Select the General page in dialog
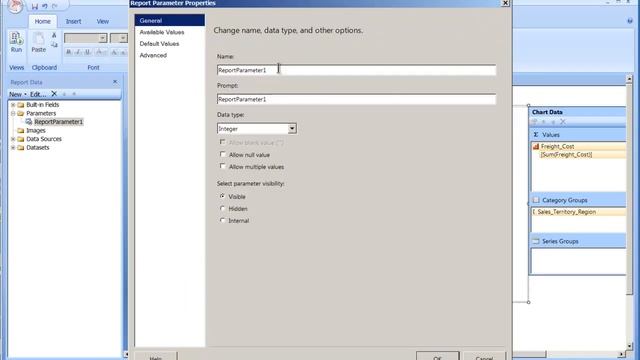 170,20
